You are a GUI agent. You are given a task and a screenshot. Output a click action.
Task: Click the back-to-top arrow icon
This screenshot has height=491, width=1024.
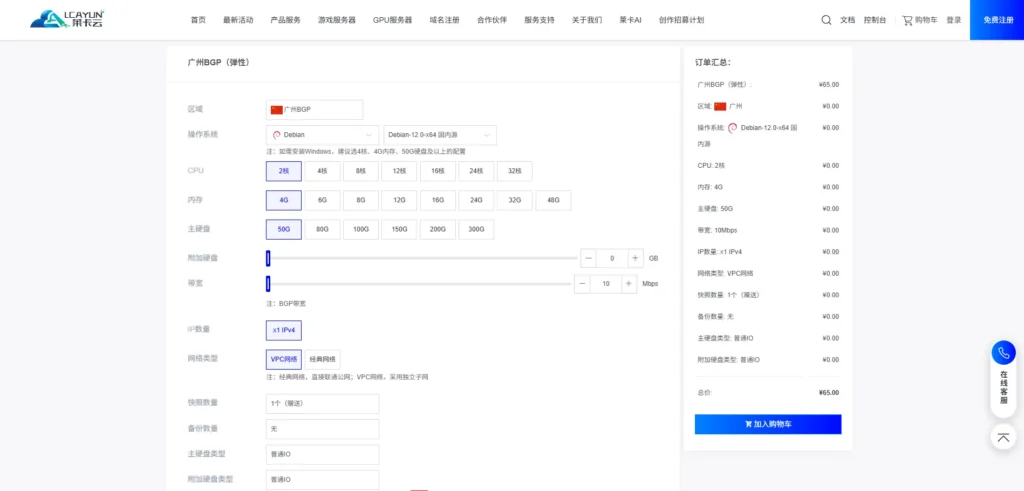click(1004, 437)
